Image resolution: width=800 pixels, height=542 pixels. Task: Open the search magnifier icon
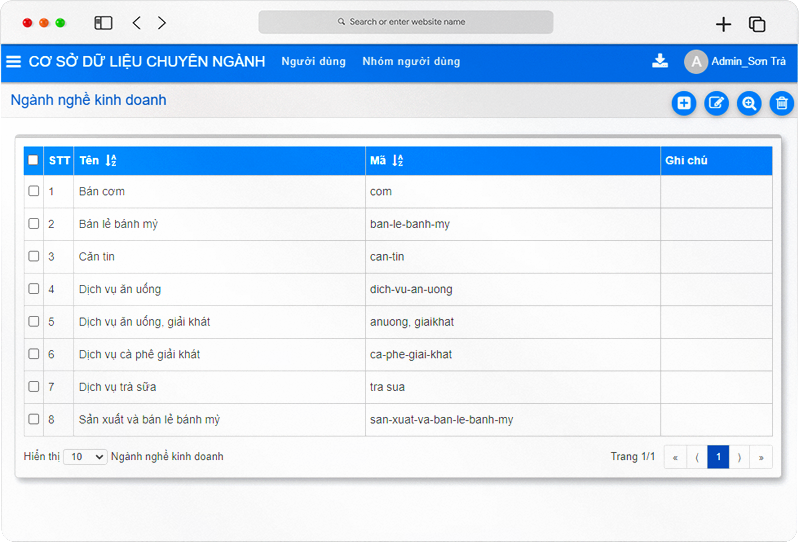pyautogui.click(x=749, y=103)
